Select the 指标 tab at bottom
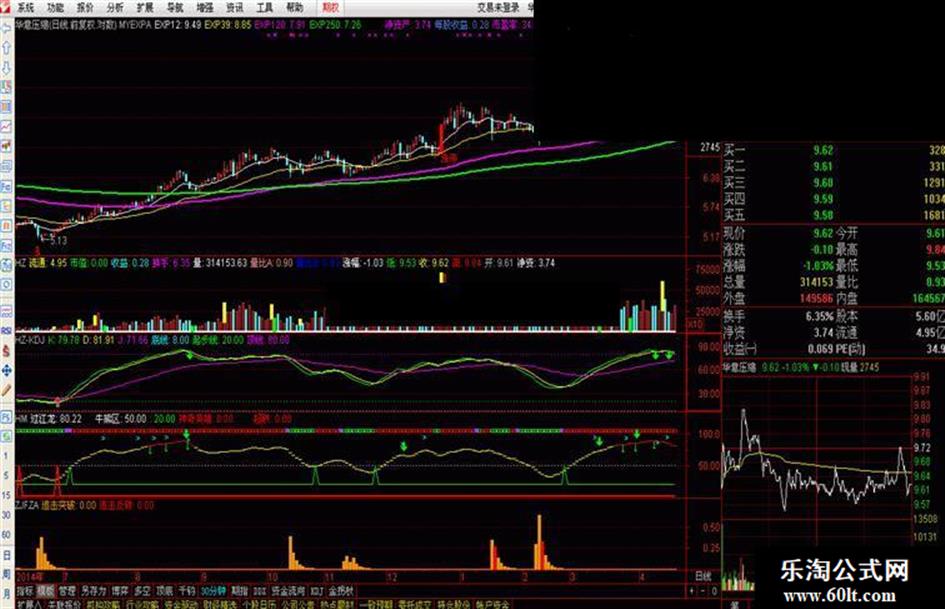 [x=25, y=590]
